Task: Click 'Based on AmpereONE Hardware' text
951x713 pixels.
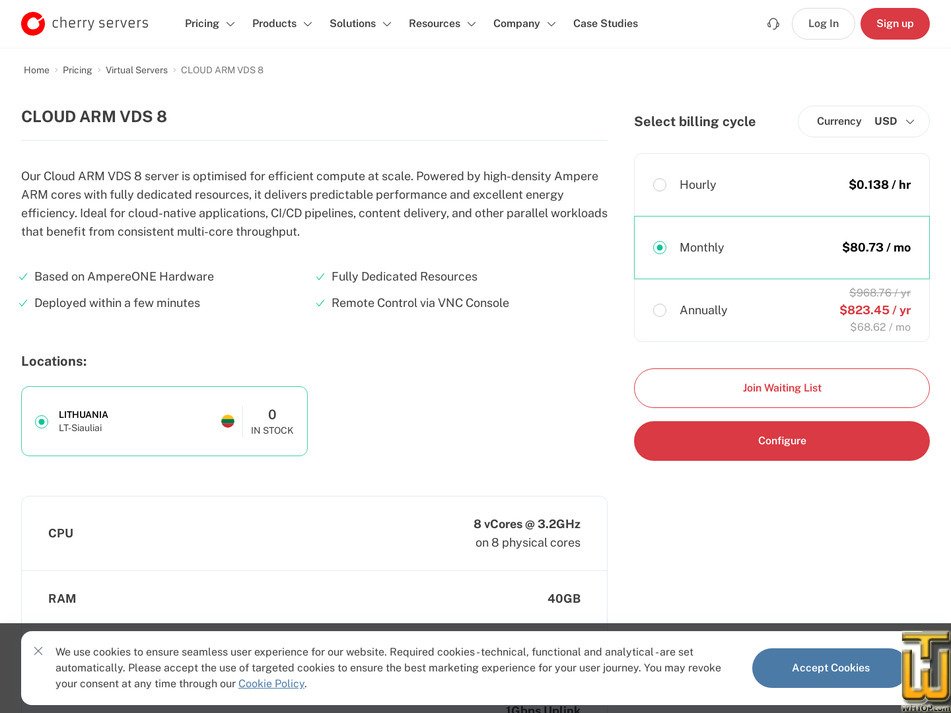Action: 124,276
